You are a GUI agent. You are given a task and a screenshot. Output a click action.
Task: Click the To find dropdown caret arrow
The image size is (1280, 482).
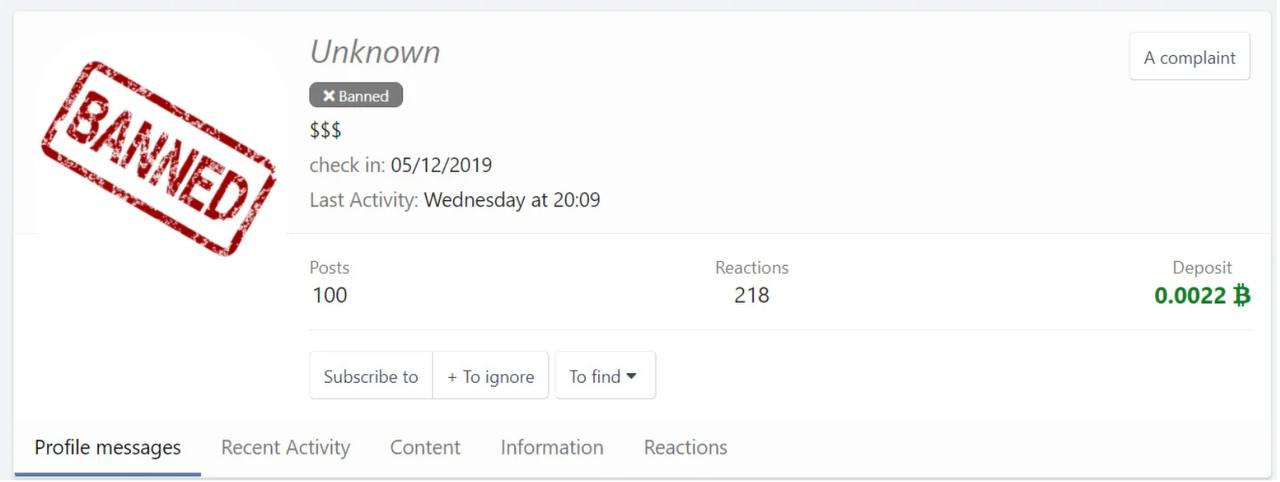click(x=632, y=377)
